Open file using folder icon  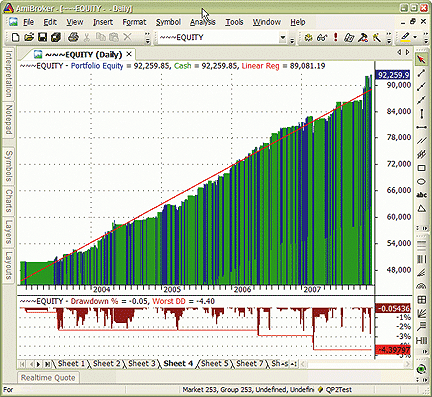pyautogui.click(x=29, y=37)
